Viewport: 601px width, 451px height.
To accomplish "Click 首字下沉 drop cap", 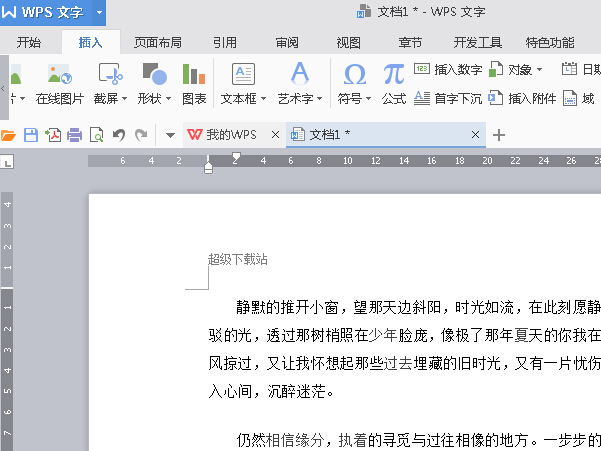I will (x=448, y=98).
